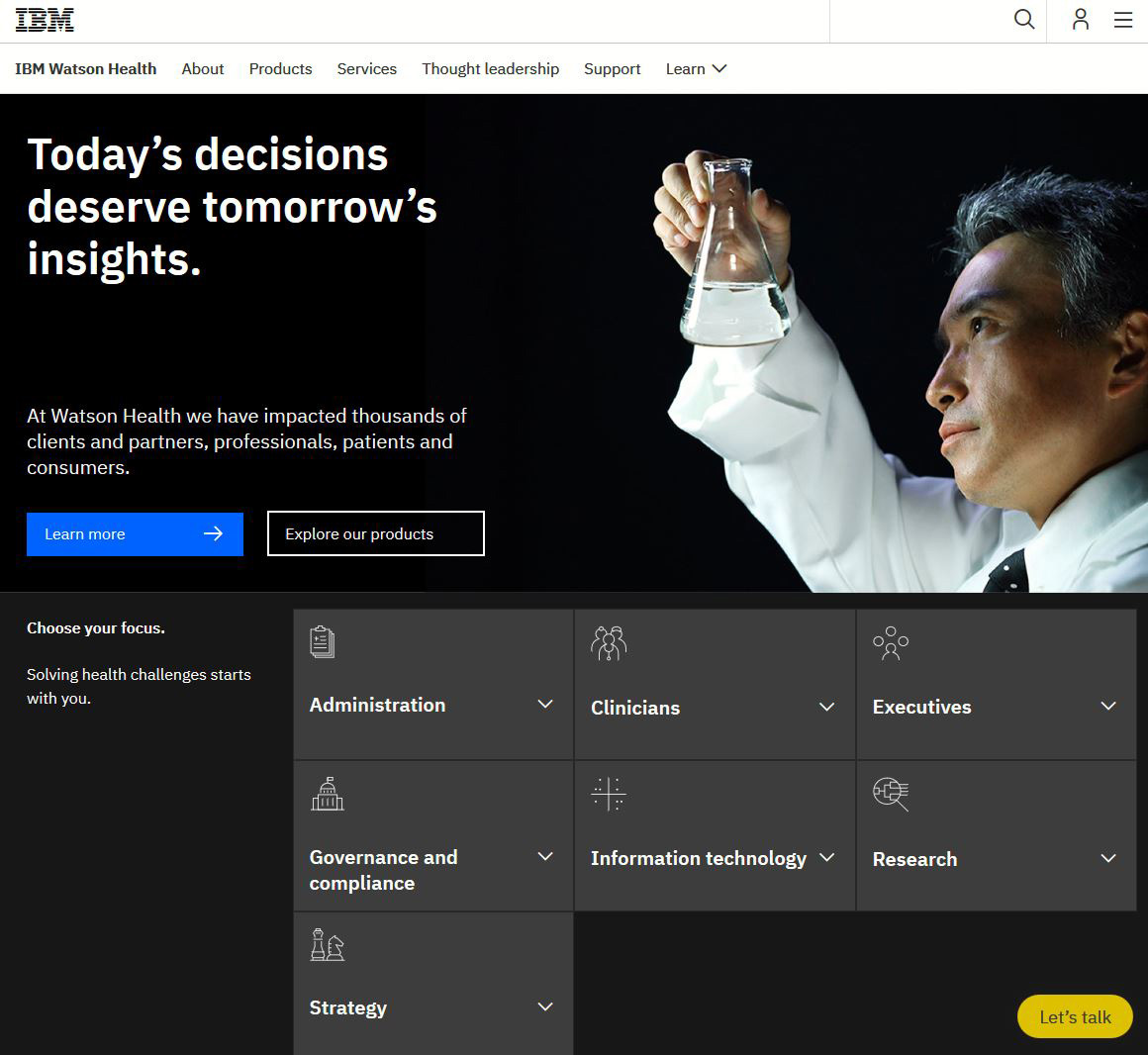This screenshot has height=1055, width=1148.
Task: Select the Executives focus label
Action: 921,708
